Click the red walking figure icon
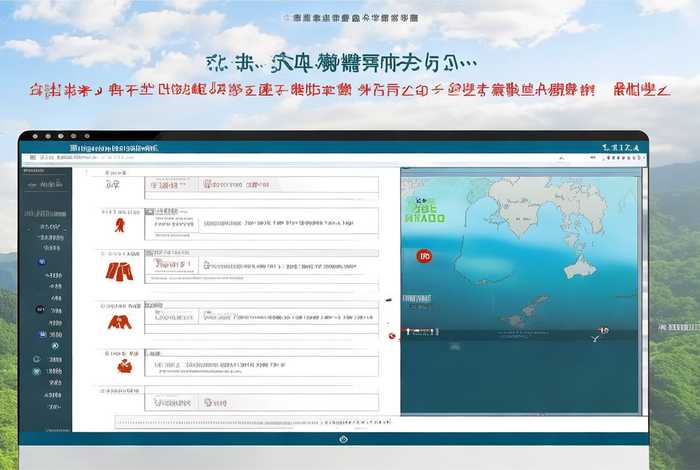The width and height of the screenshot is (700, 470). click(x=119, y=225)
